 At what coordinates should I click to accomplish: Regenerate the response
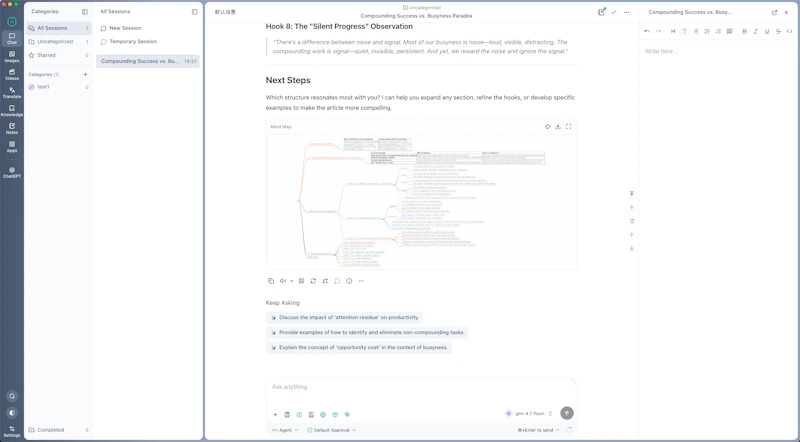(x=313, y=281)
